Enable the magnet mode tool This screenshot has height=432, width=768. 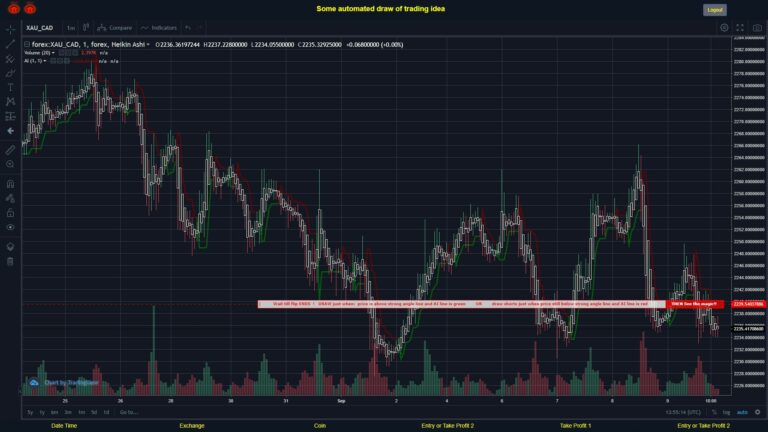(x=10, y=184)
